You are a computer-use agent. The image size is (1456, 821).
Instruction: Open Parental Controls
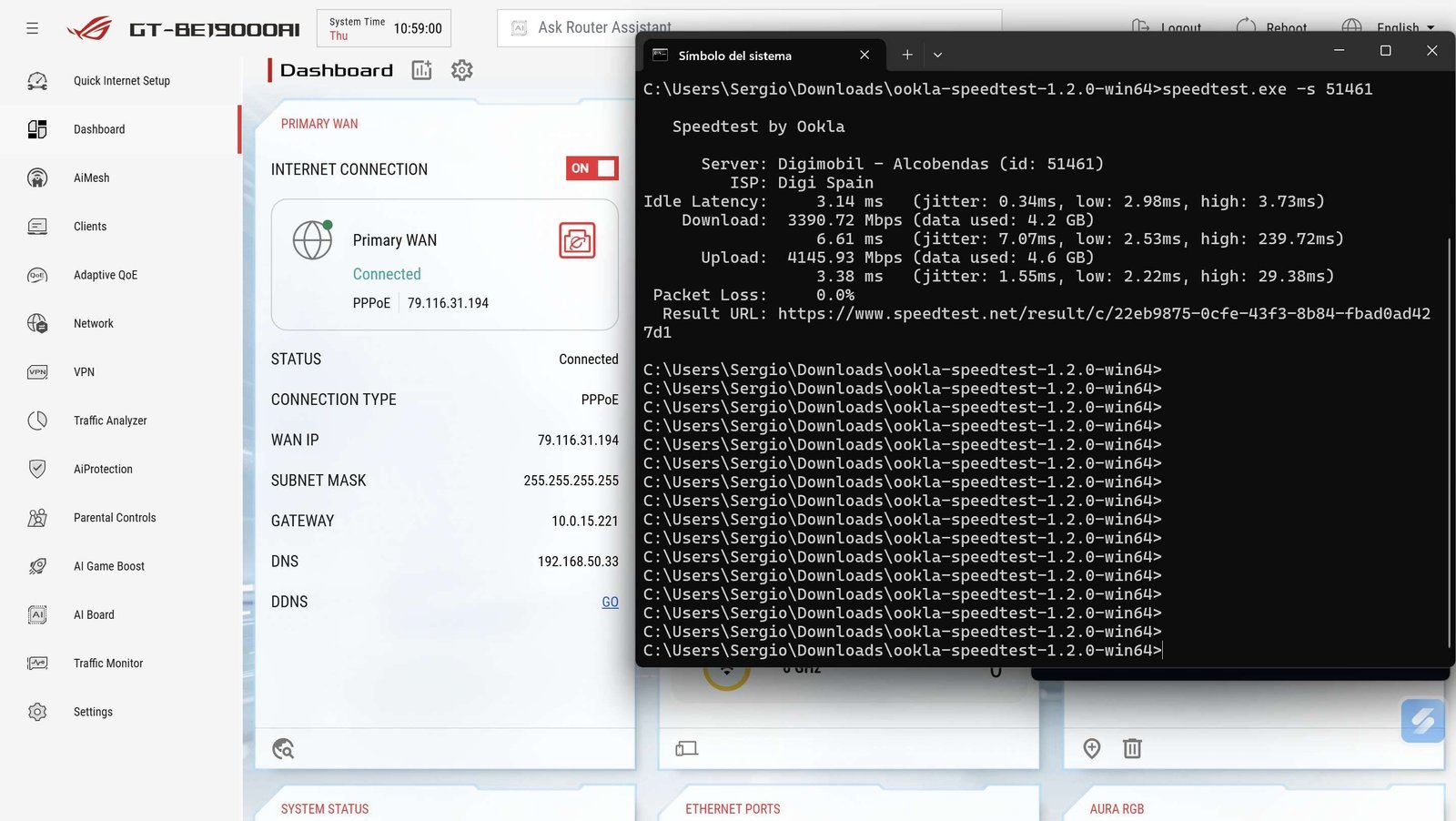click(115, 517)
